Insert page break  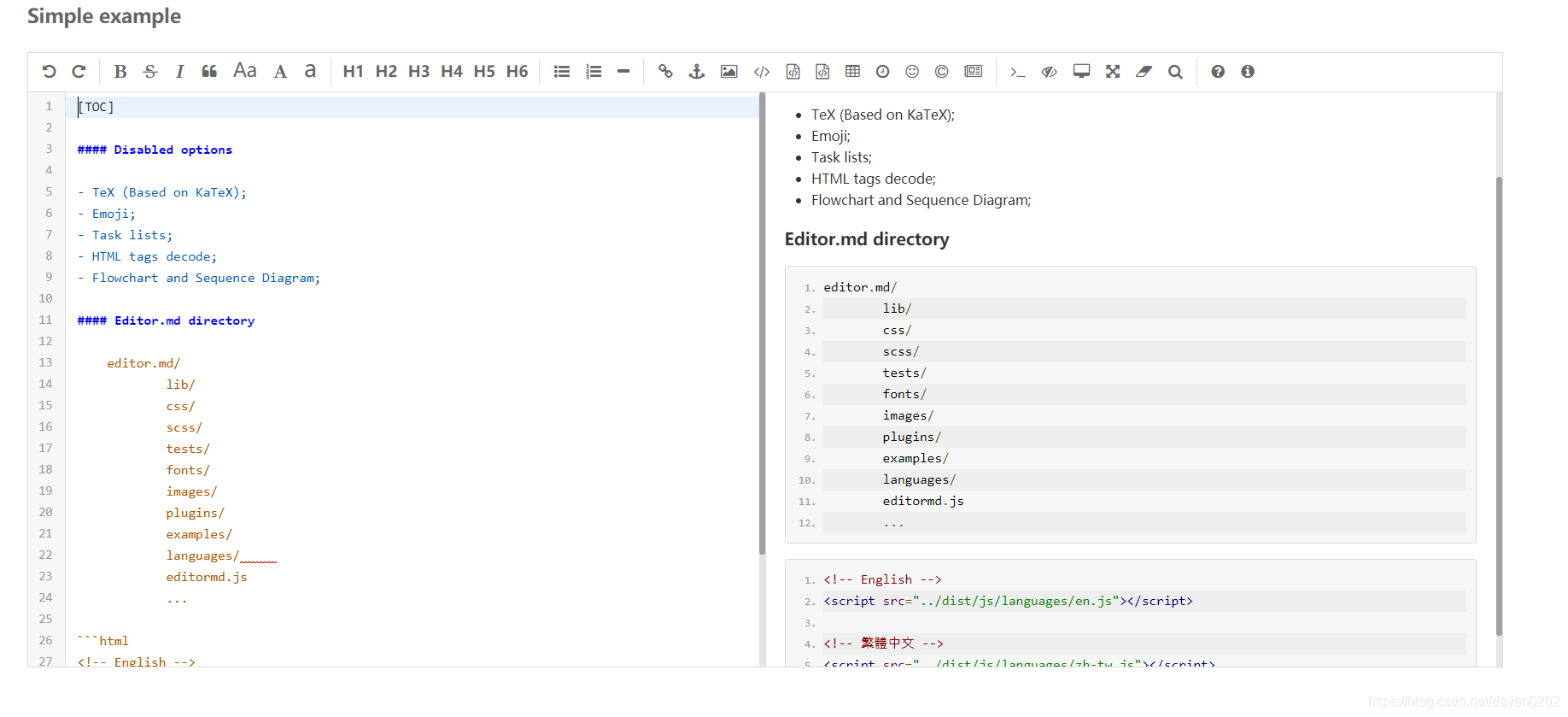click(974, 72)
